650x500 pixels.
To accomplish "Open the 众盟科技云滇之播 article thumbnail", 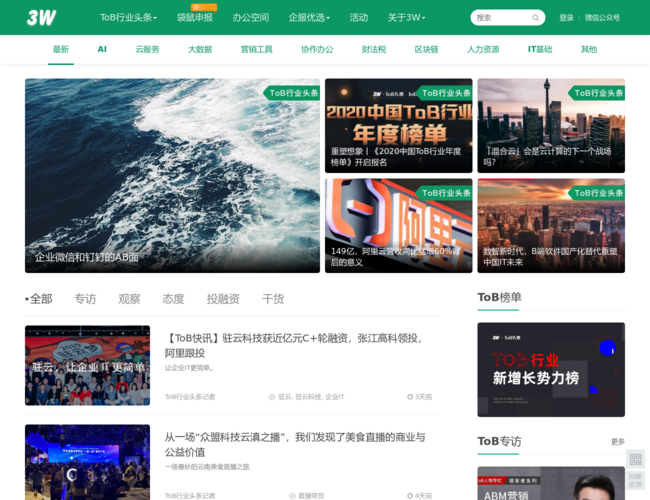I will point(87,462).
